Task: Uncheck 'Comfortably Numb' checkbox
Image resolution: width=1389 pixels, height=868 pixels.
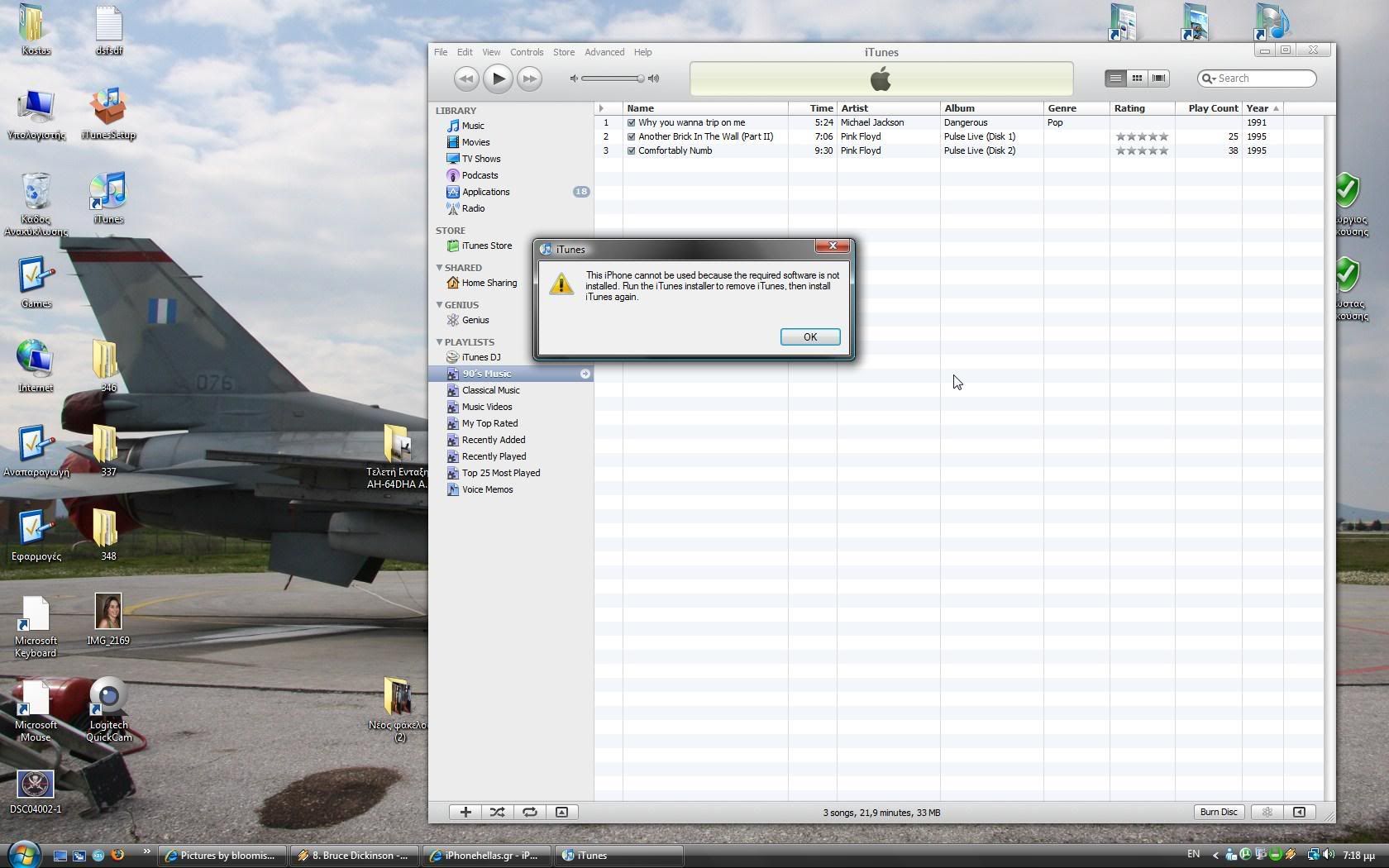Action: tap(632, 150)
